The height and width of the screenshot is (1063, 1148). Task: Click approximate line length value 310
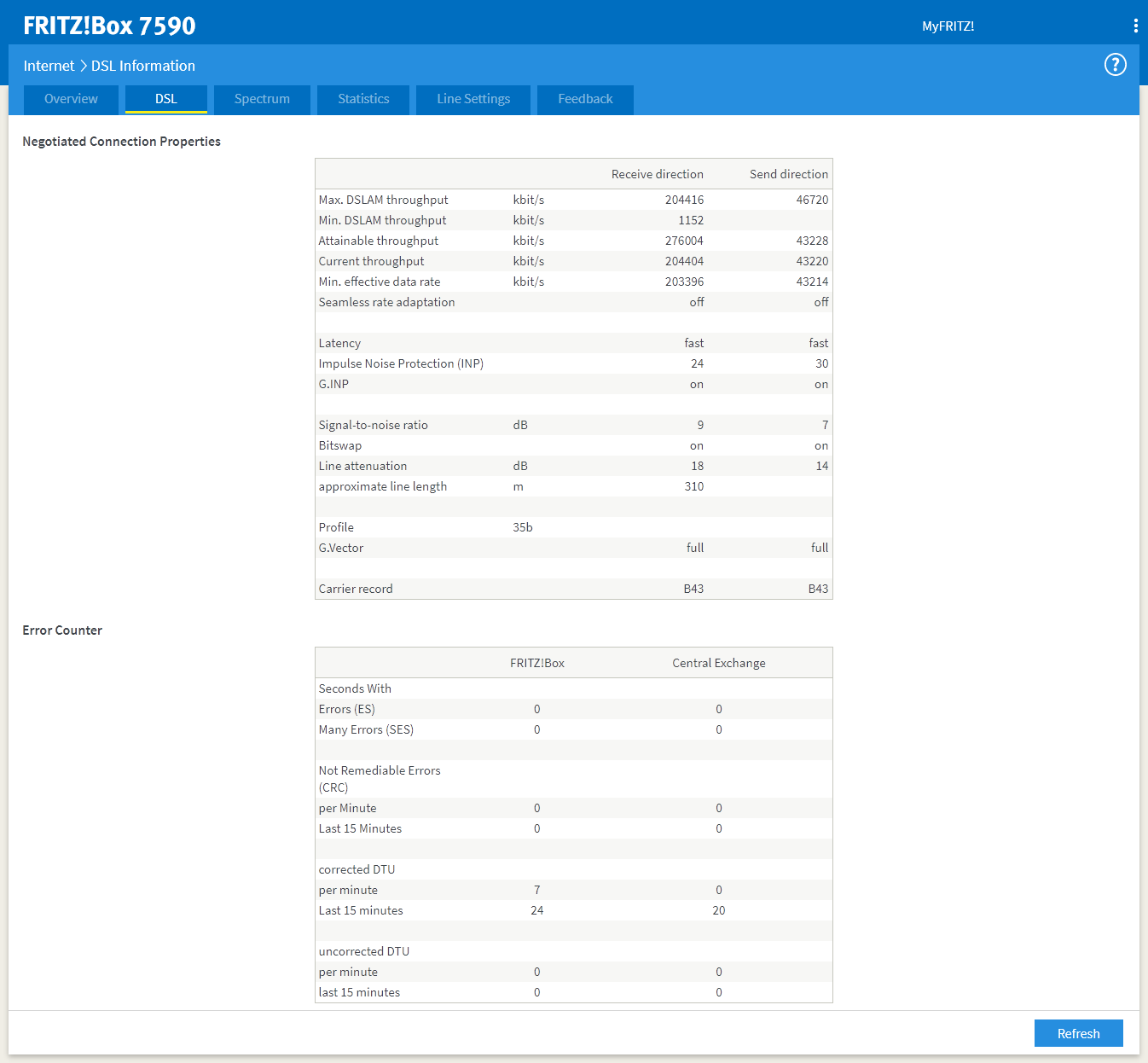click(693, 486)
